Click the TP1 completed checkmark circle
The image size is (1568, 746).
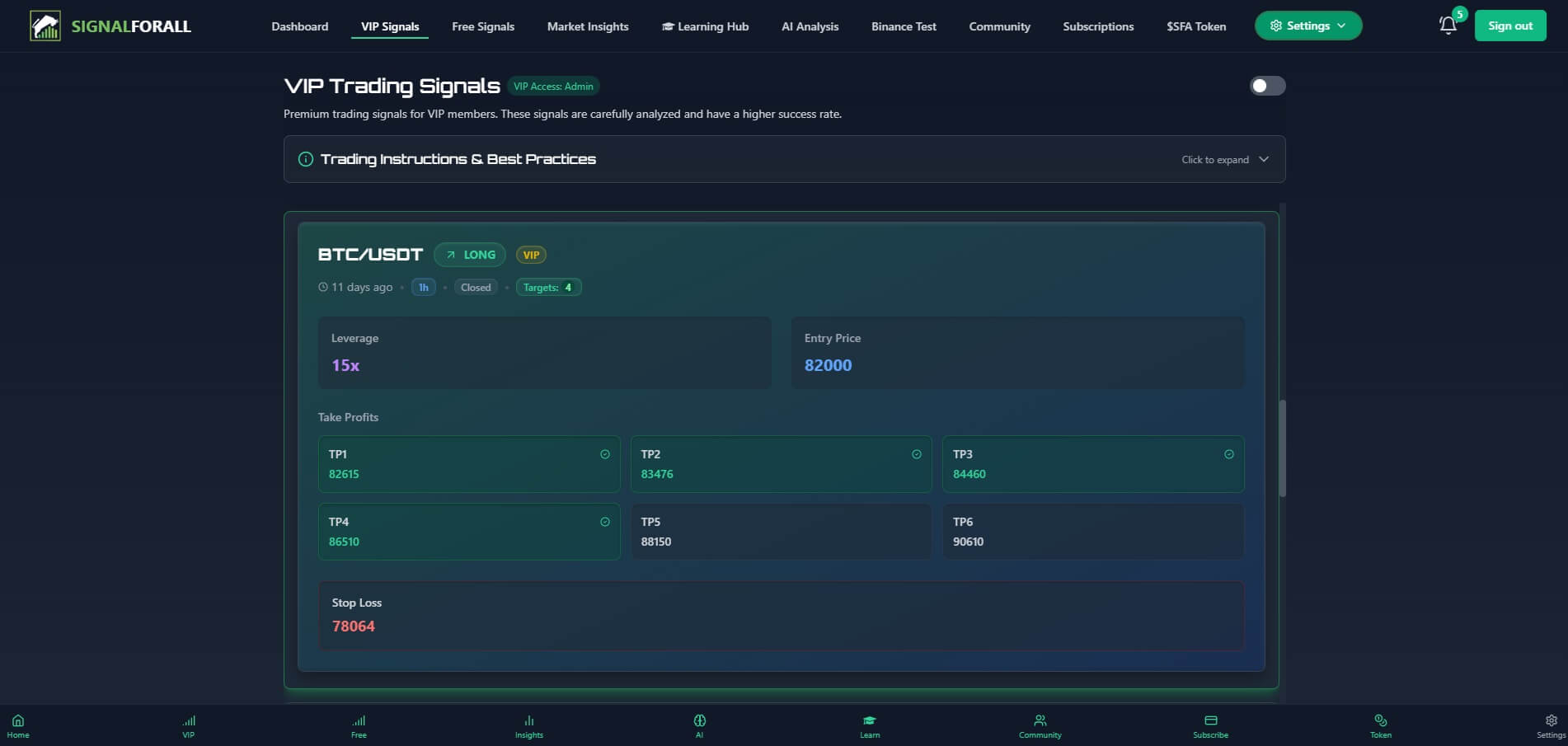point(603,453)
